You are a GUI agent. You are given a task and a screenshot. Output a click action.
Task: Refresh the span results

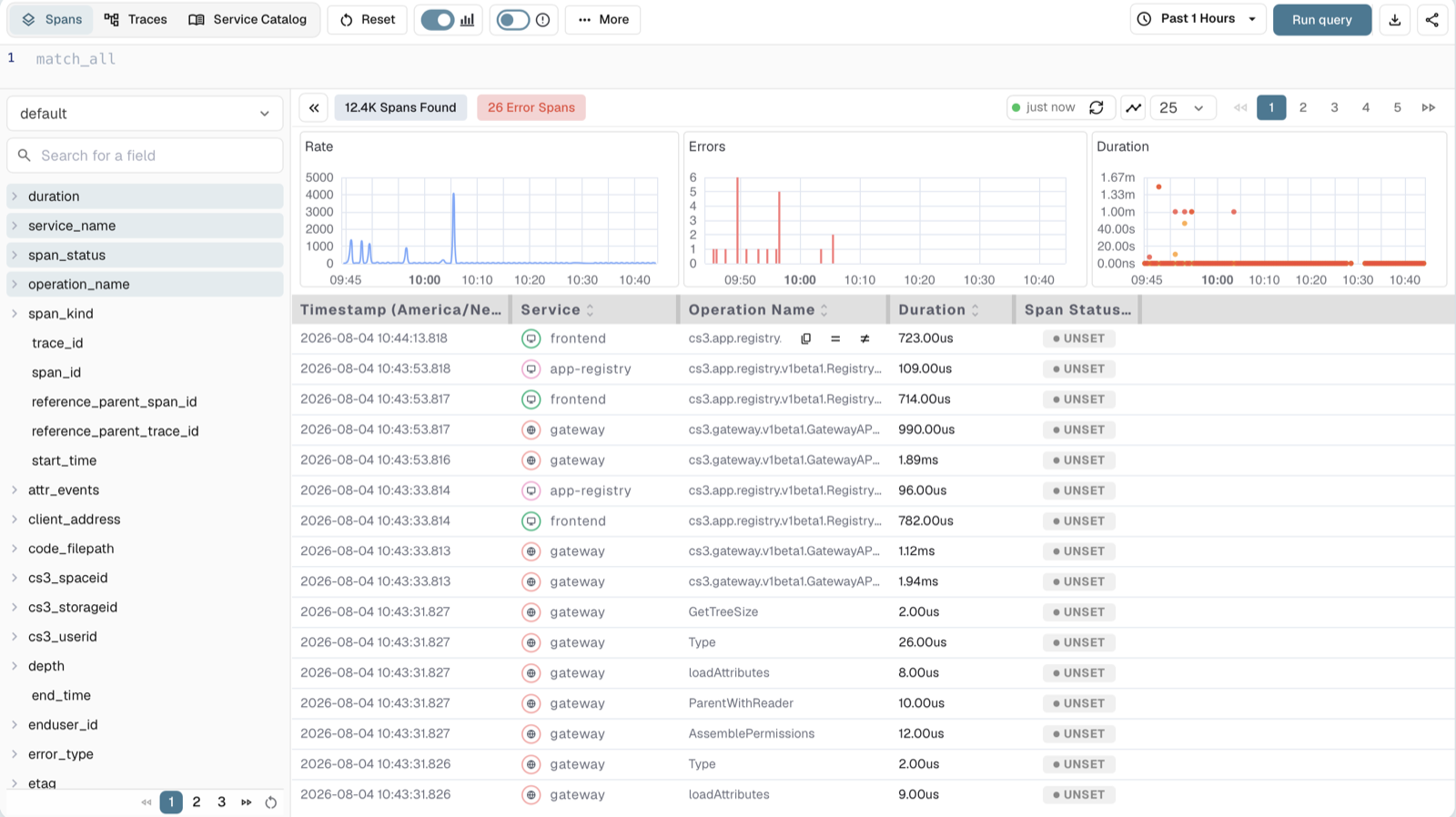coord(1097,107)
